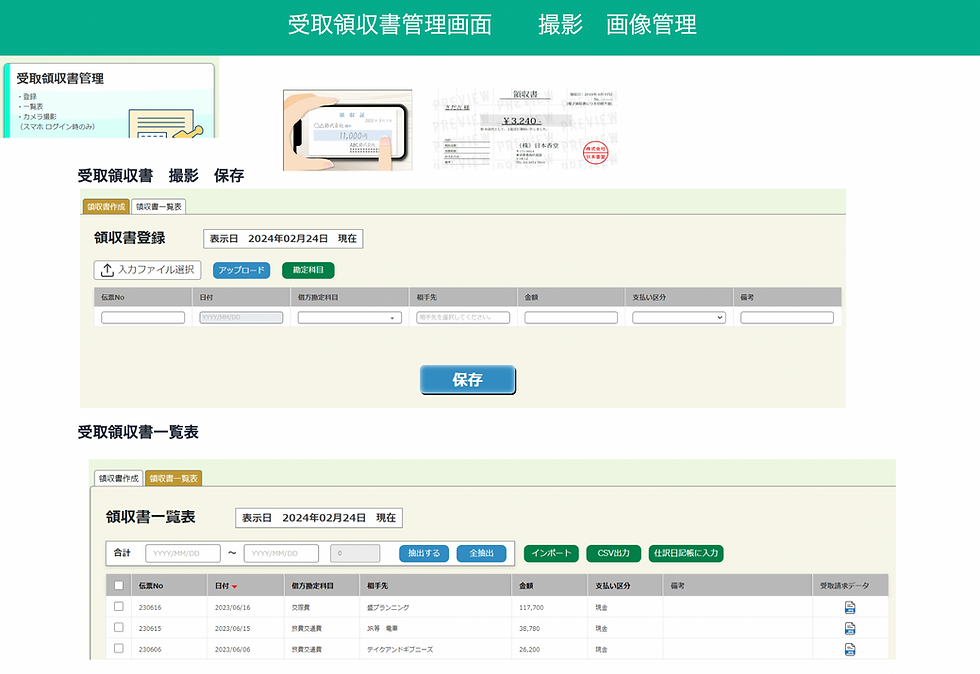The image size is (980, 674).
Task: Open the receipt data icon for slip 230615
Action: click(849, 628)
